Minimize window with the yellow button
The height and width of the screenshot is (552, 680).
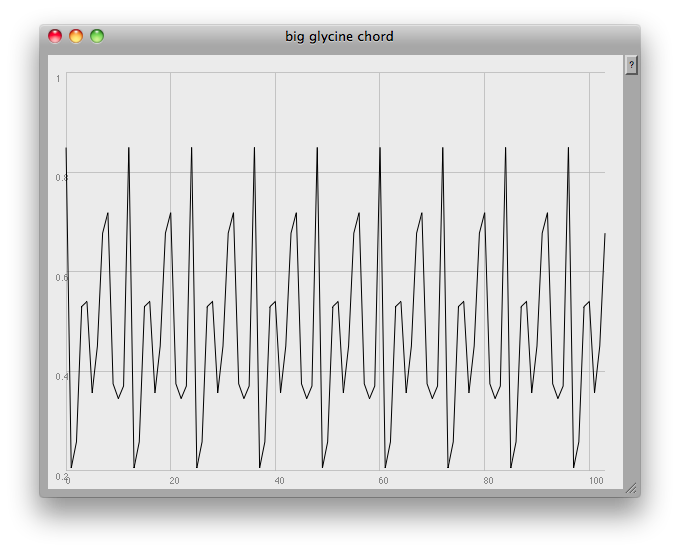point(76,37)
